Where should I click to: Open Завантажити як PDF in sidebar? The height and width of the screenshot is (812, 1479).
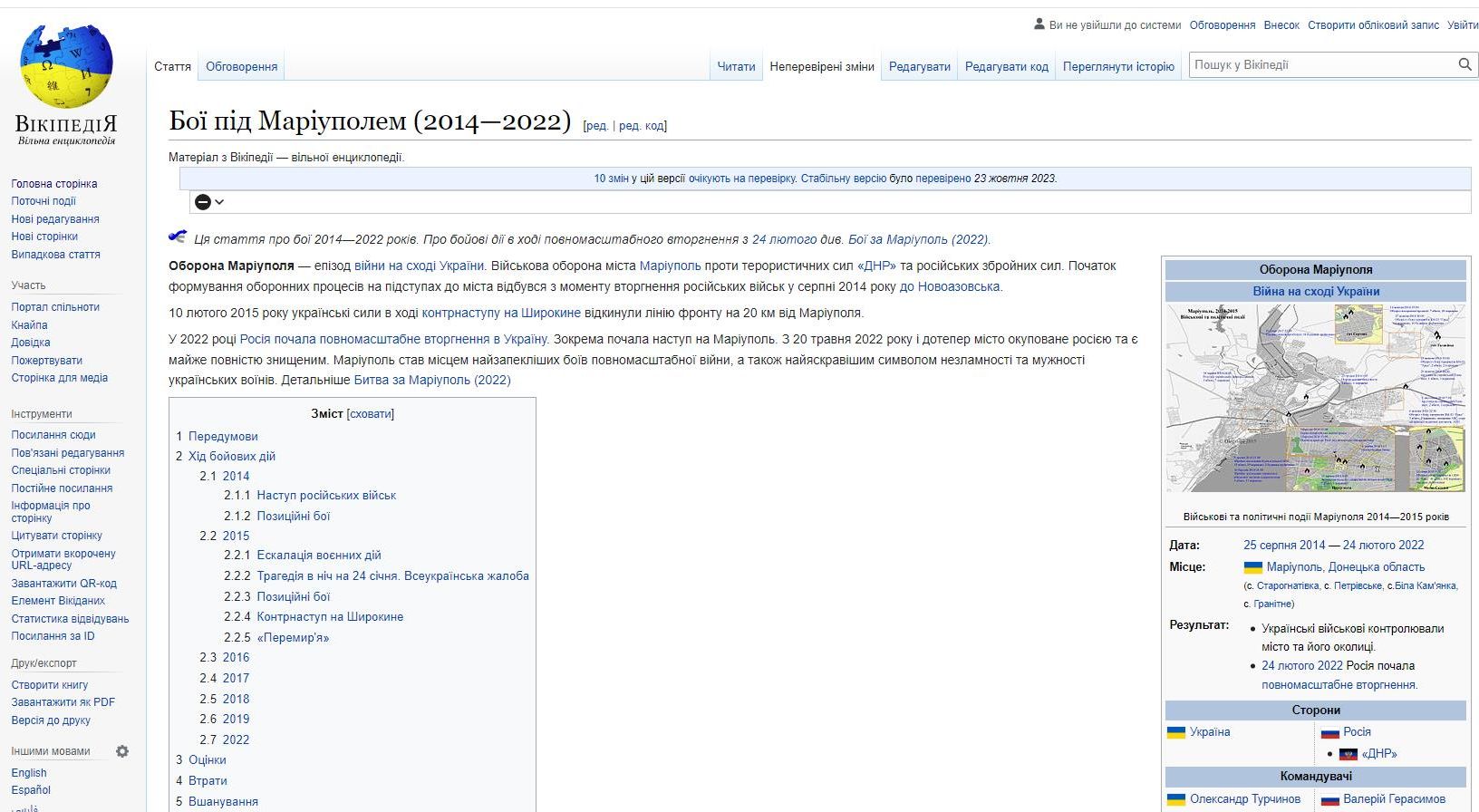click(63, 702)
